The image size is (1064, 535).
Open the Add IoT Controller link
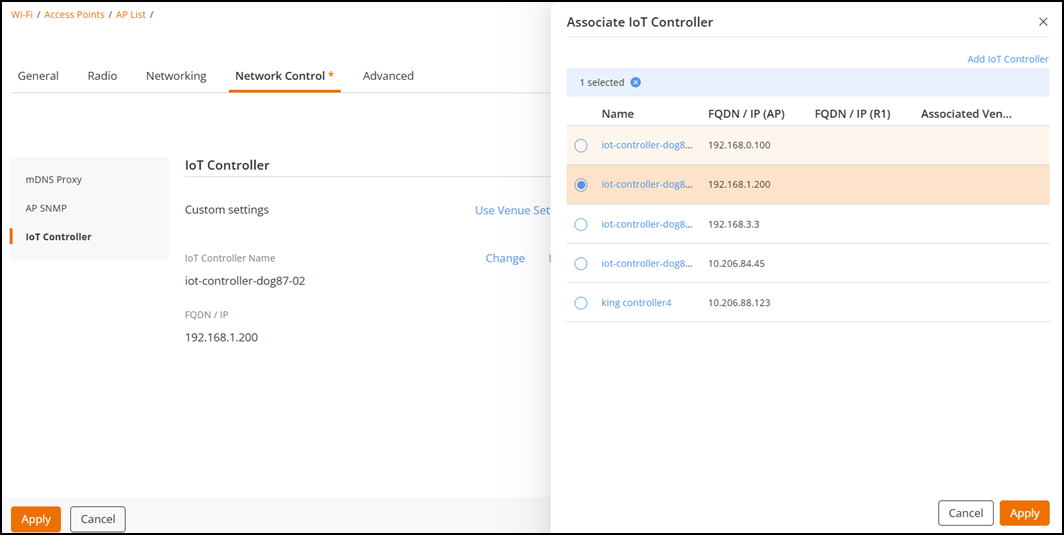1008,59
